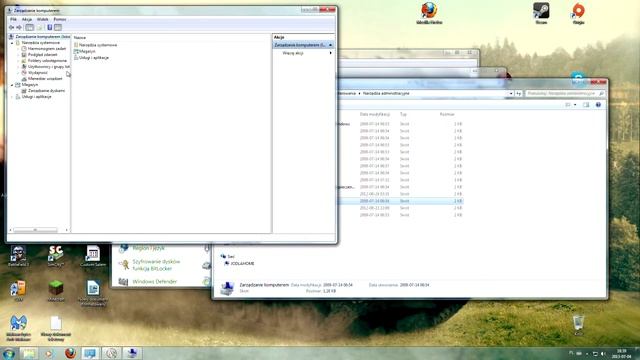Open the Explorer view options dropdown arrow

pos(575,105)
